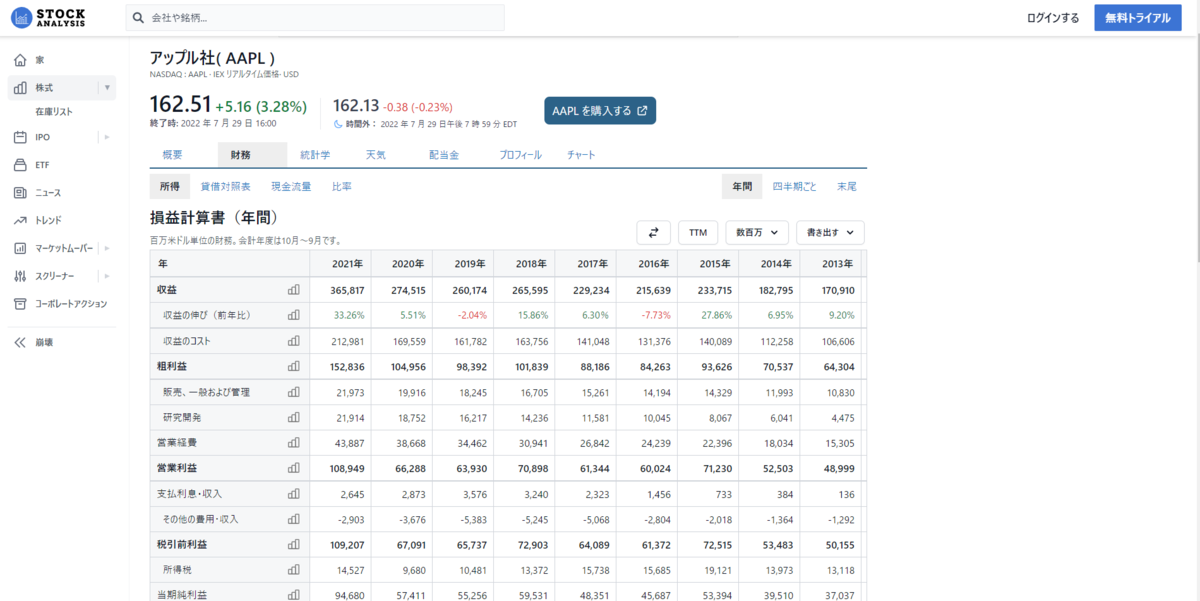Open chart icon in 収益の伸び row
This screenshot has height=601, width=1200.
tap(294, 315)
